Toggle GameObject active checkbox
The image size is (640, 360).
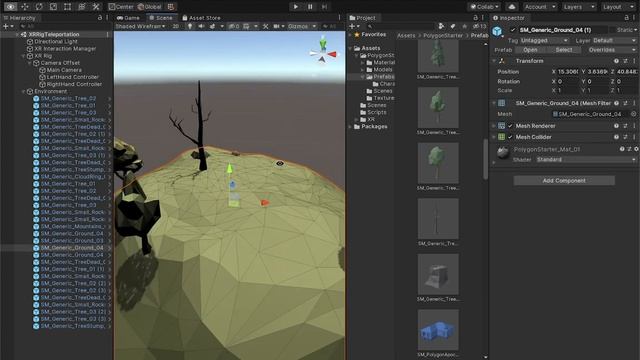point(513,30)
